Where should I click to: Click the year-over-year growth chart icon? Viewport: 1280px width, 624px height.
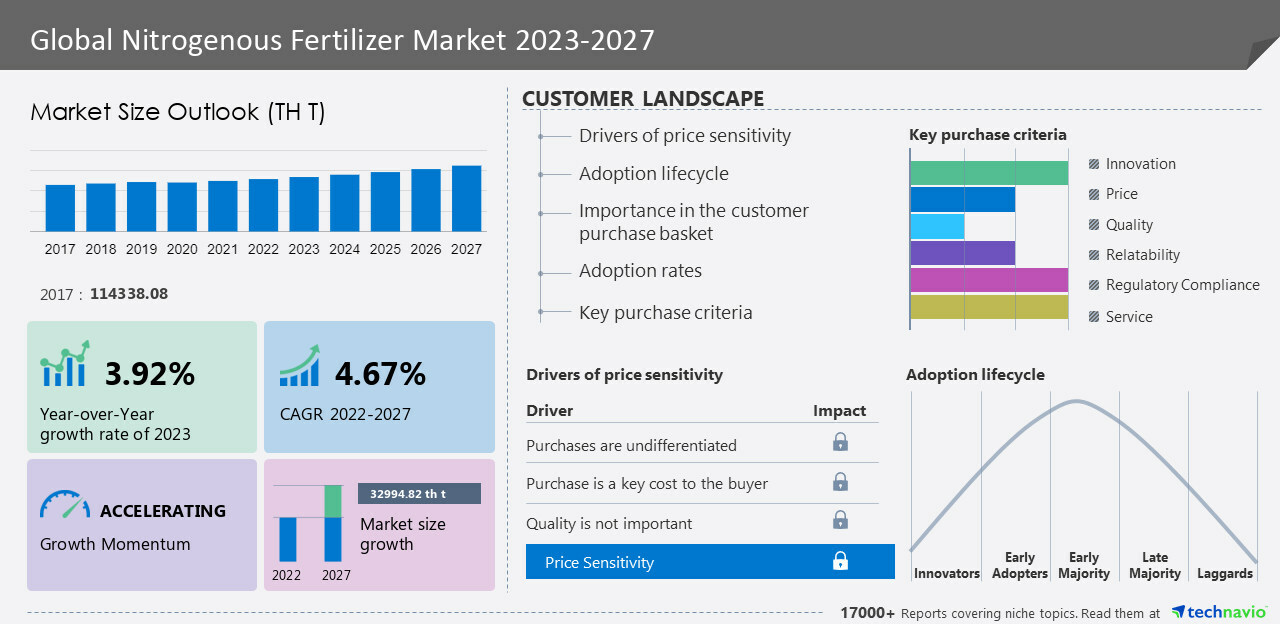[66, 365]
